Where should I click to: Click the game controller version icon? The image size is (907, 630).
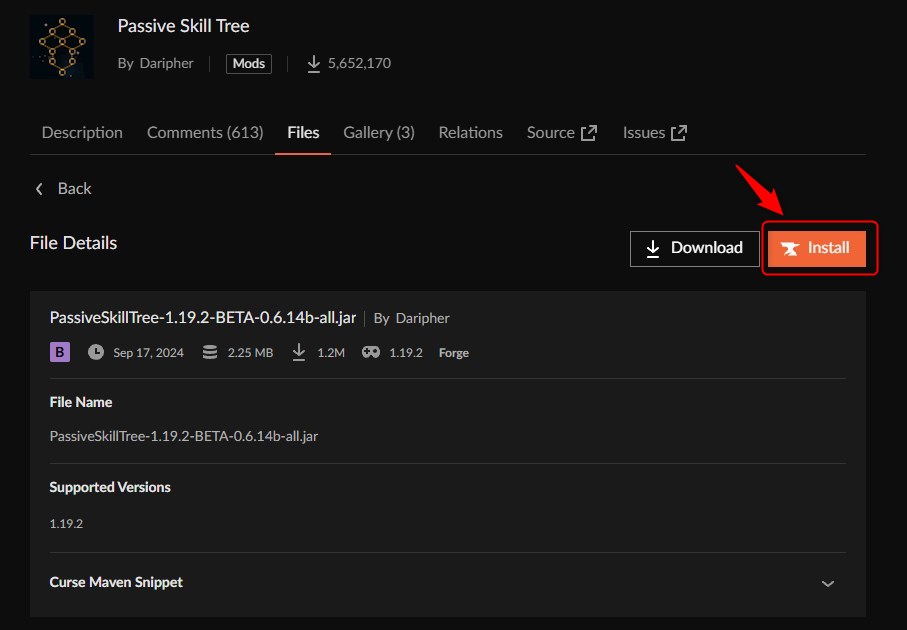pos(371,352)
